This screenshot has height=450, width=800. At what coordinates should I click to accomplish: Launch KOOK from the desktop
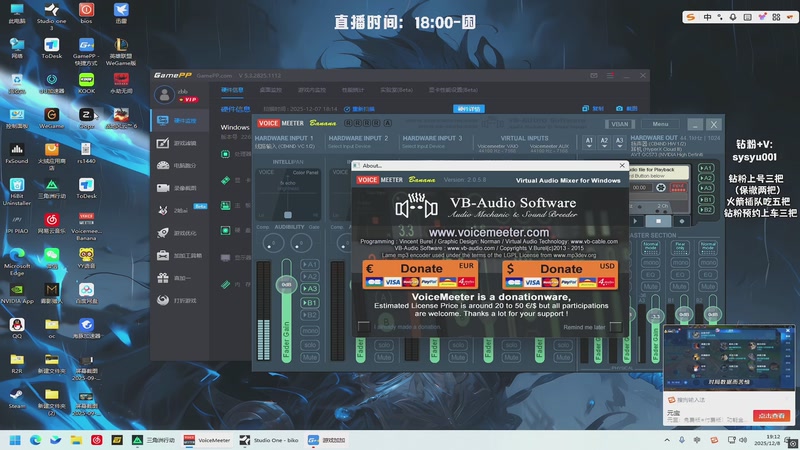pos(86,83)
